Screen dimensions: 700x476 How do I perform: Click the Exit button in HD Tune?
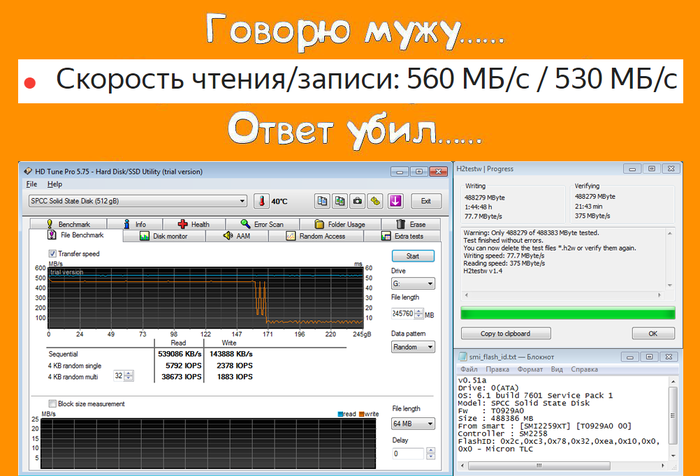click(426, 201)
